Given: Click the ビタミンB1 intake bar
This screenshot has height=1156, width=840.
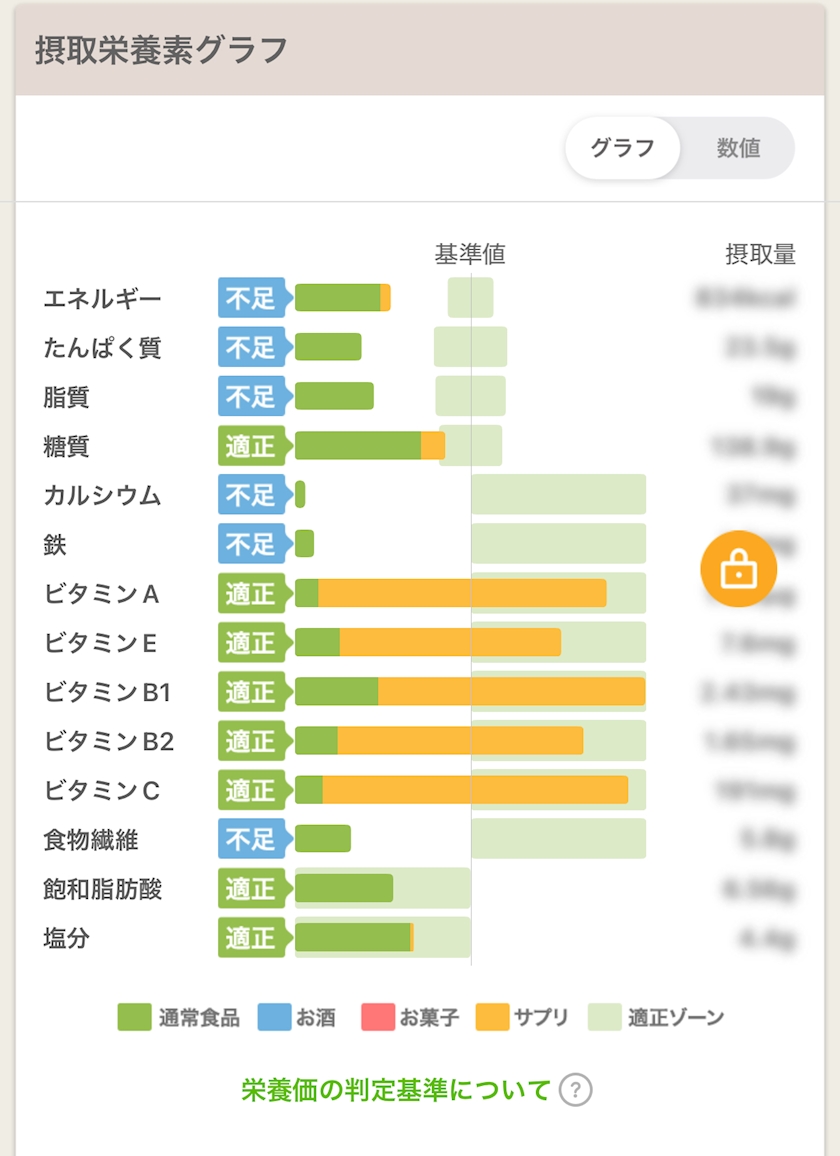Looking at the screenshot, I should (470, 691).
